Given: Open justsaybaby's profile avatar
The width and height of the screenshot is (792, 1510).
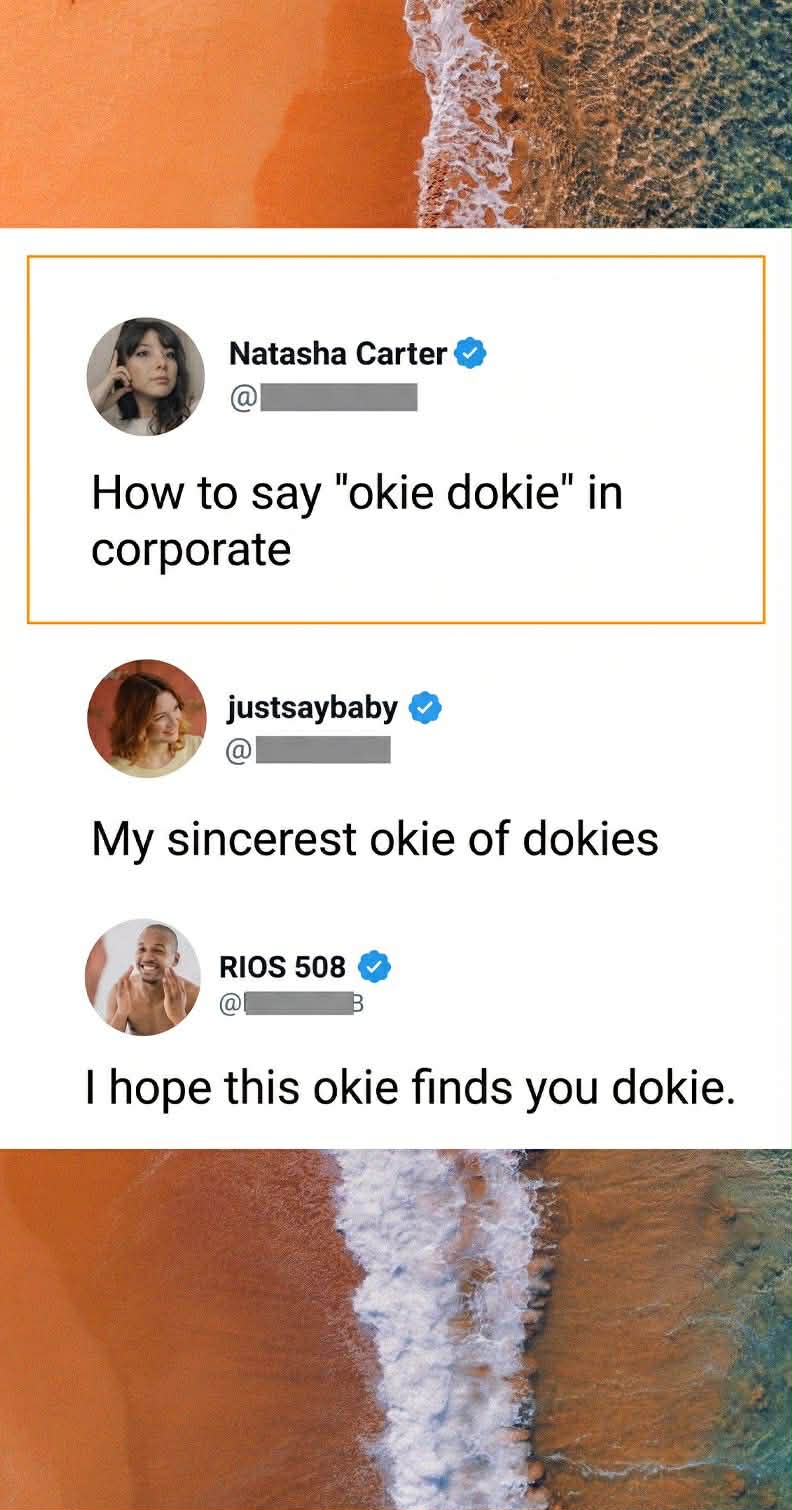Looking at the screenshot, I should click(x=146, y=718).
